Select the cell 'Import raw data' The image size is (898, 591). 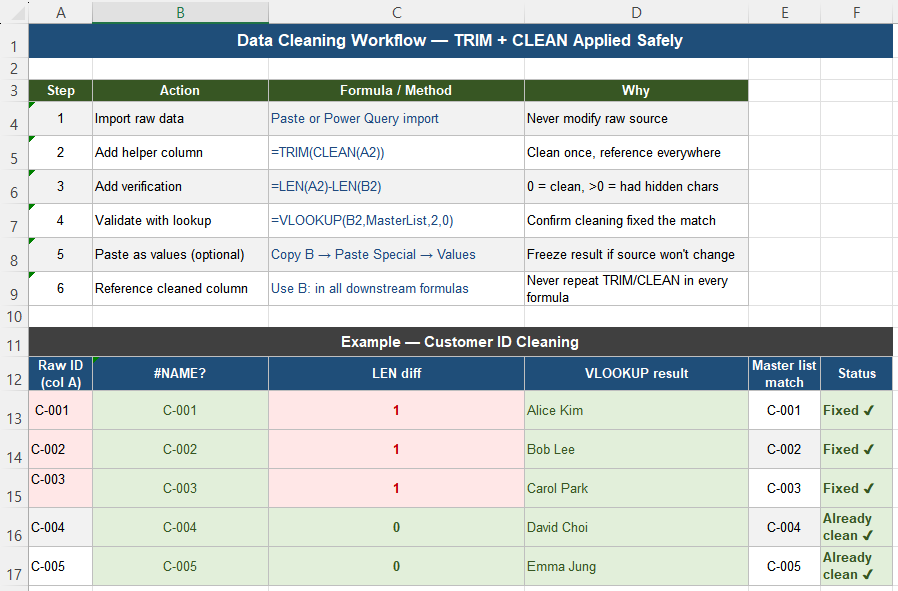pyautogui.click(x=180, y=119)
